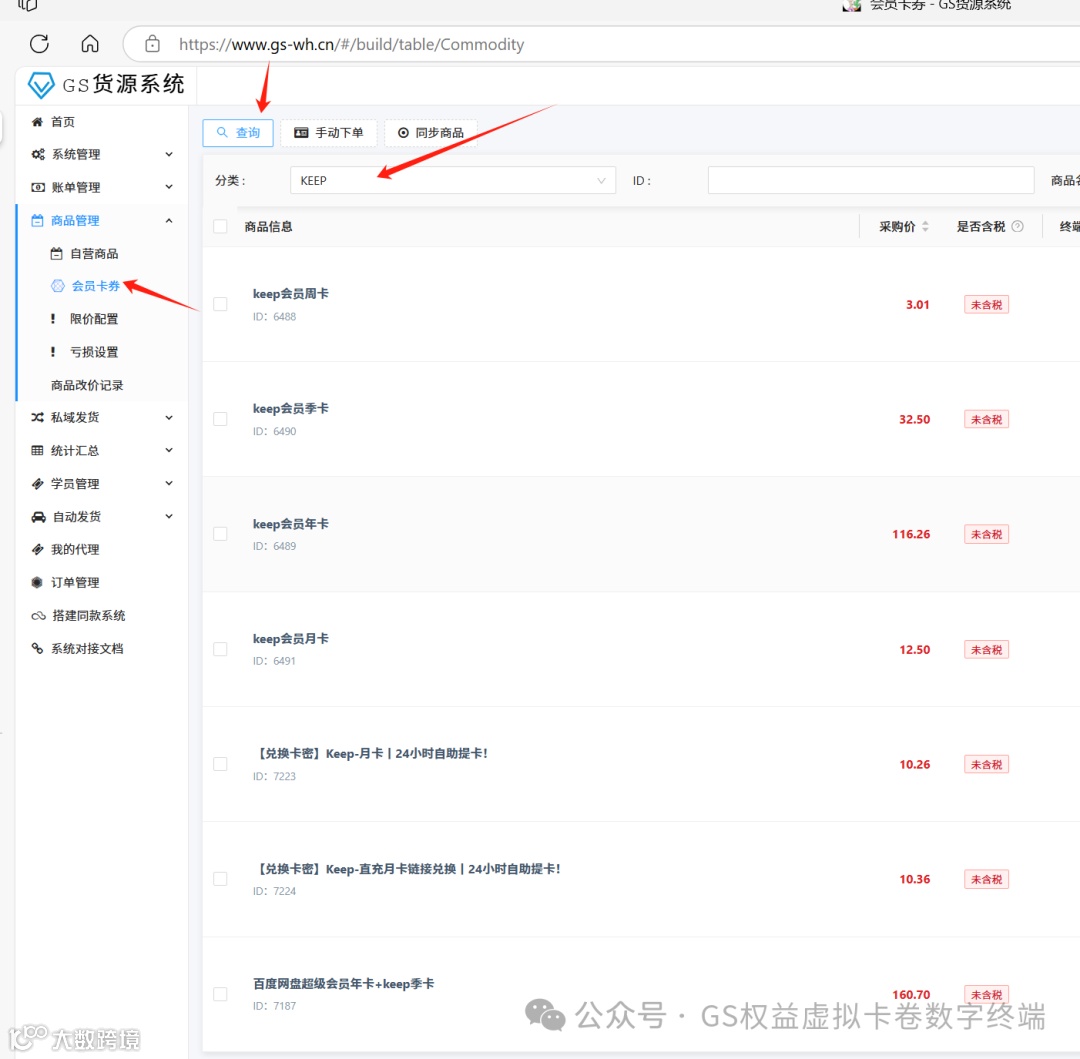Expand 学员管理 with its chevron
Image resolution: width=1080 pixels, height=1059 pixels.
[169, 483]
